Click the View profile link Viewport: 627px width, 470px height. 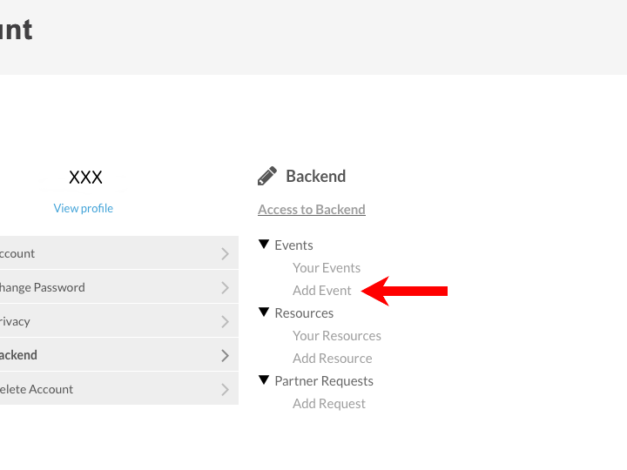click(x=83, y=208)
